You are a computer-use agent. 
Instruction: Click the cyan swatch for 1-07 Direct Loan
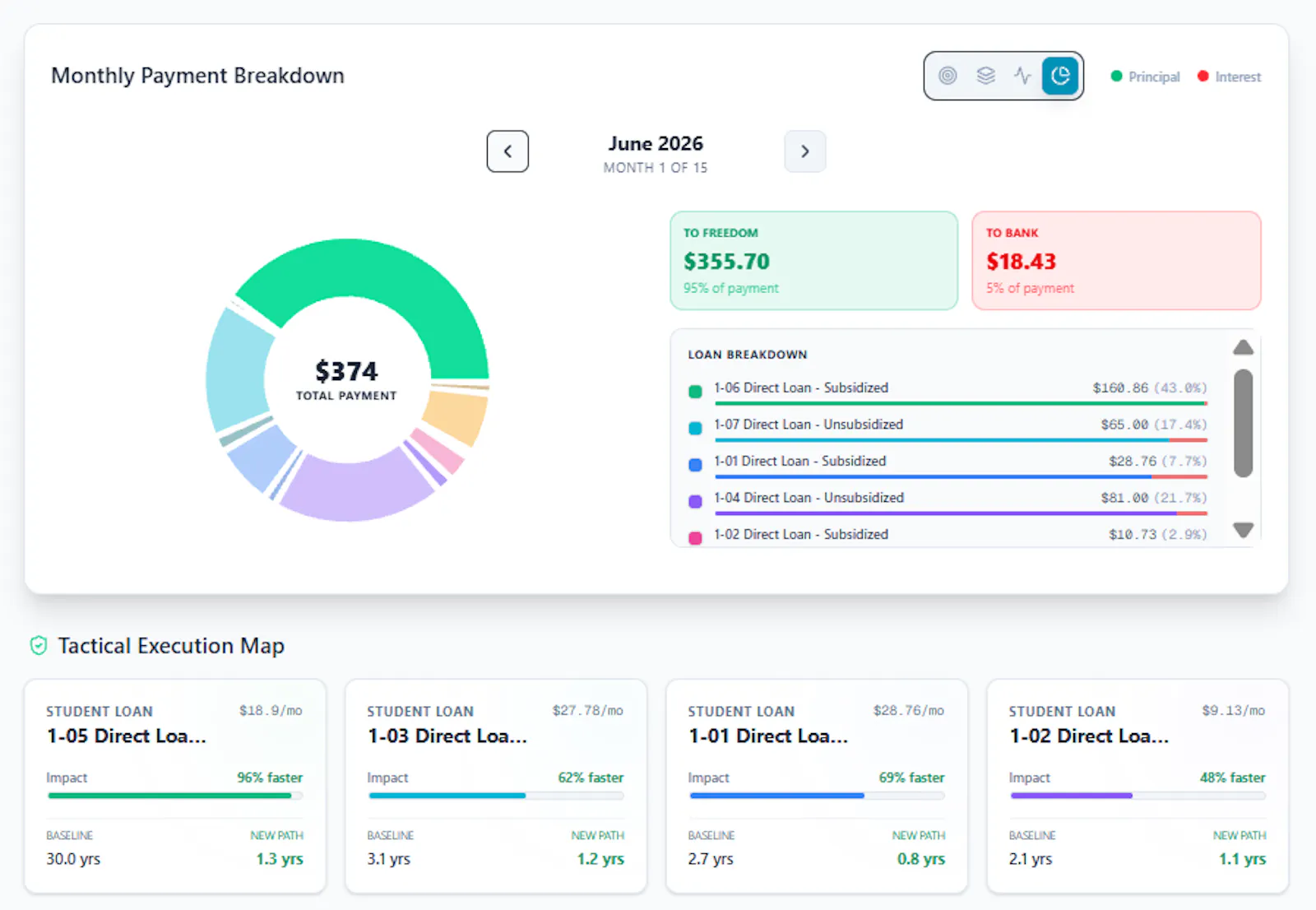[x=695, y=428]
